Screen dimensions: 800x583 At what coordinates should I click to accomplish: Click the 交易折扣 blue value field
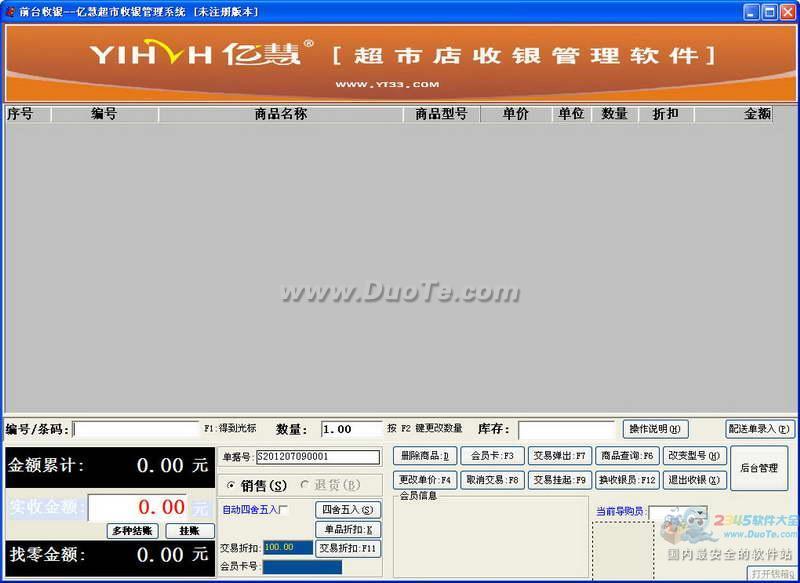[288, 548]
